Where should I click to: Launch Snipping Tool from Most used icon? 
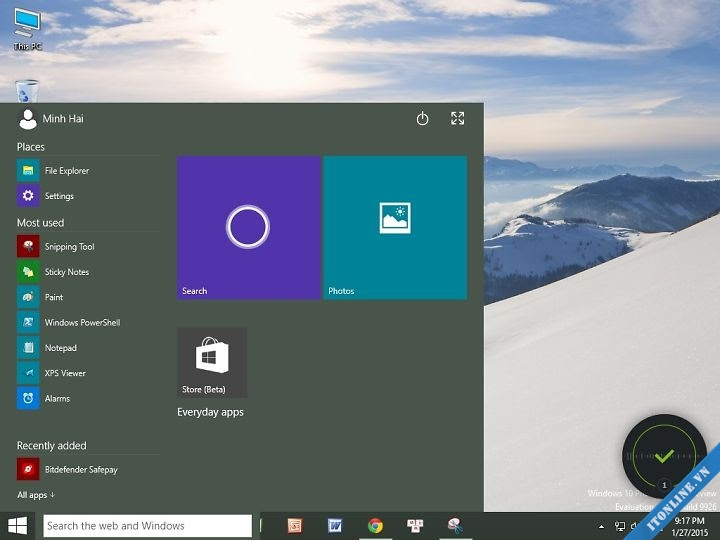click(28, 247)
